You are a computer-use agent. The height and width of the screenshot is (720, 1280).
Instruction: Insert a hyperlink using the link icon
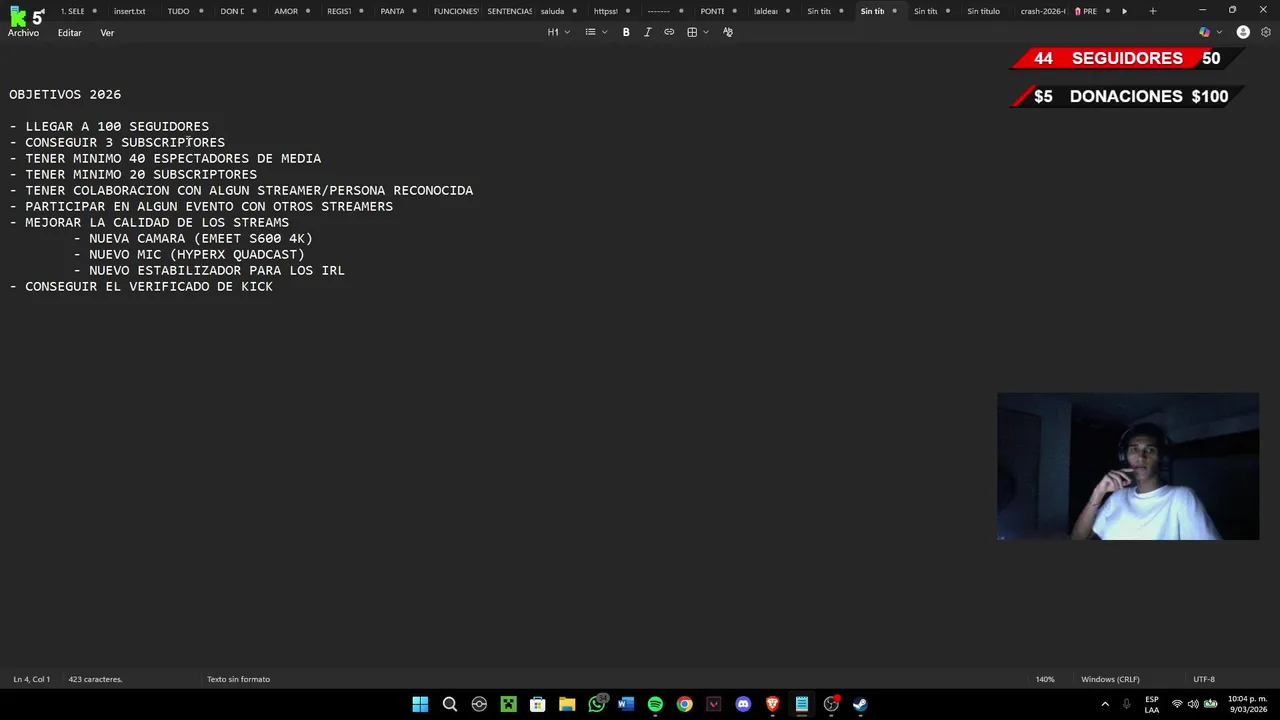(x=669, y=32)
